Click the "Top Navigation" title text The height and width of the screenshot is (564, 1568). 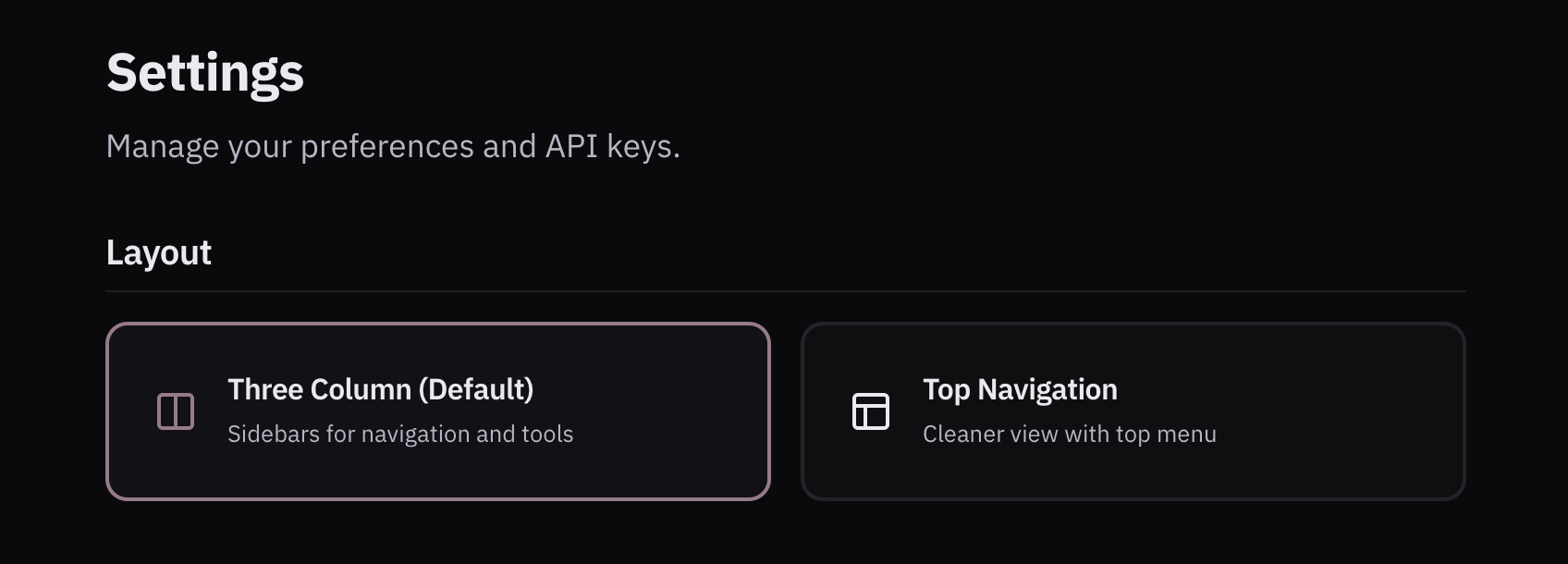tap(1020, 389)
